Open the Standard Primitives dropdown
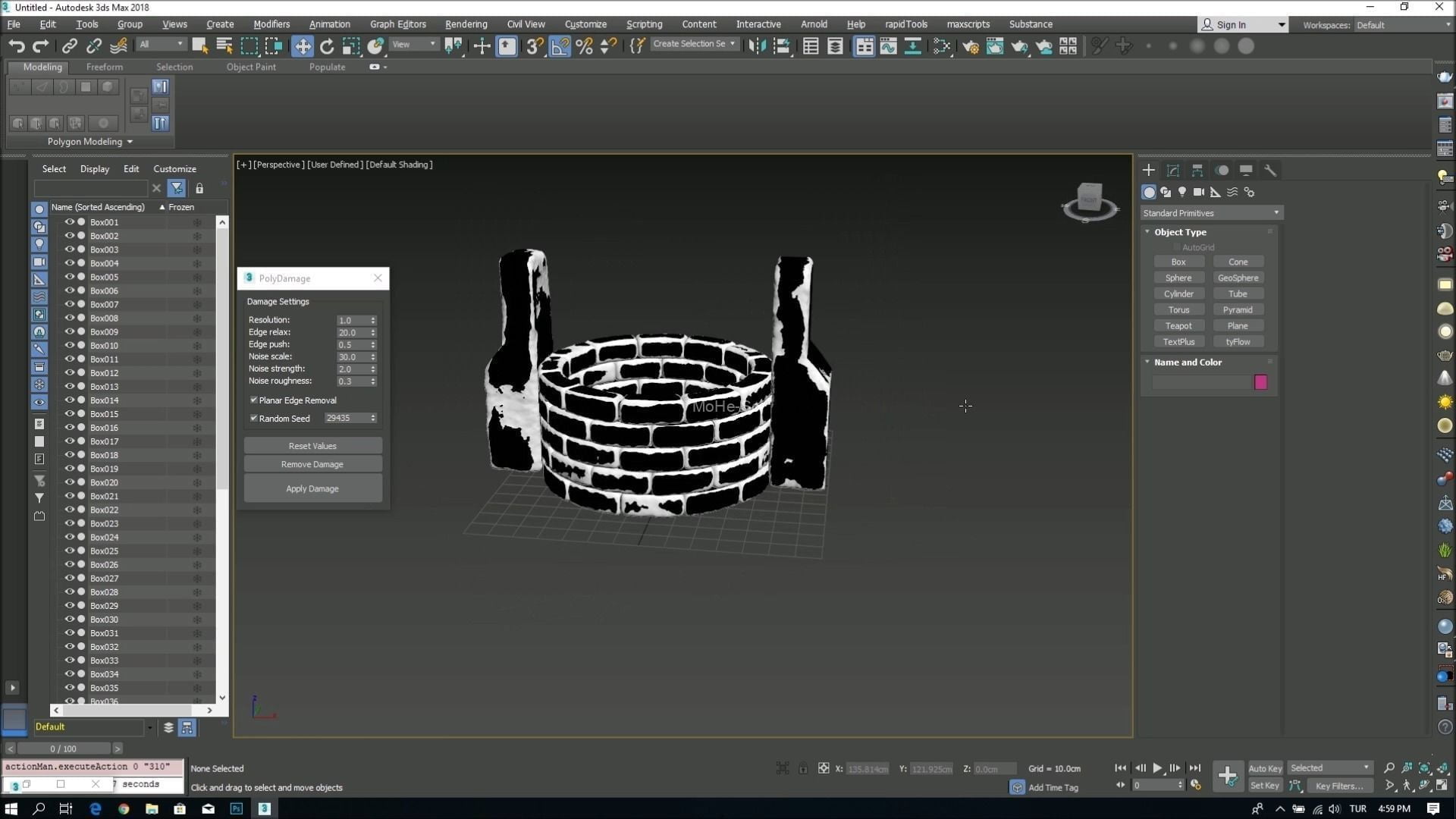The width and height of the screenshot is (1456, 819). 1210,213
